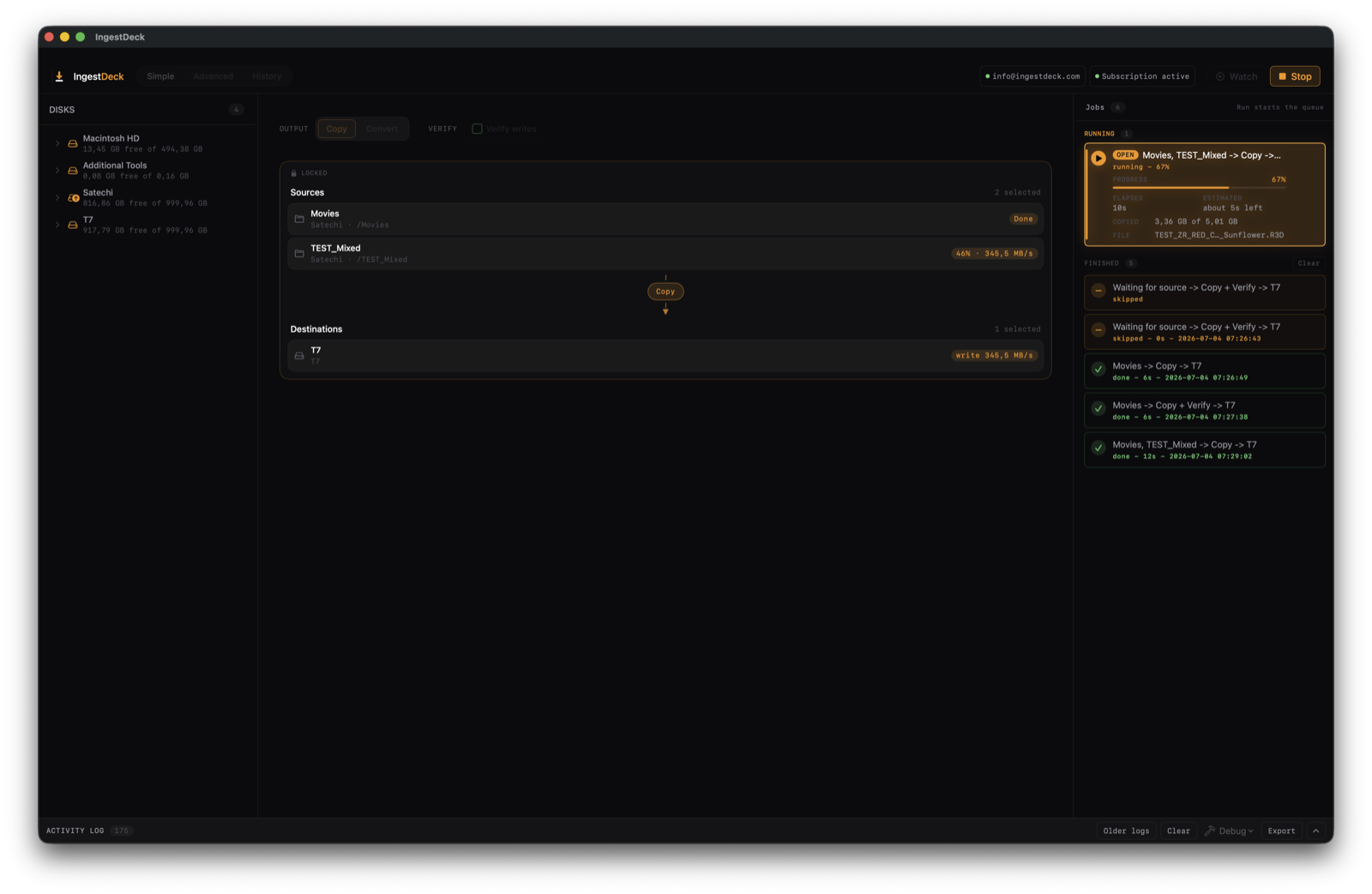Screen dimensions: 1372x894
Task: Switch to the Simple tab
Action: point(160,76)
